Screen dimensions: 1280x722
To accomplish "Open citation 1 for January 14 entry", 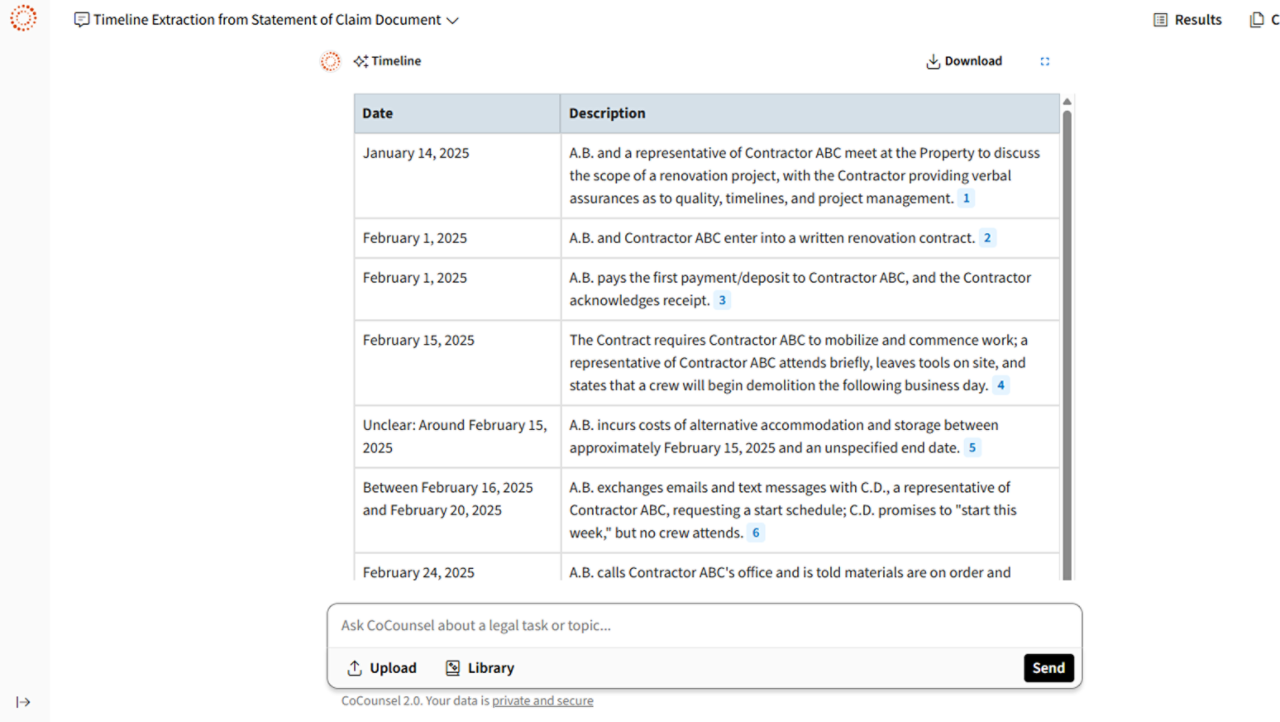I will (x=966, y=198).
